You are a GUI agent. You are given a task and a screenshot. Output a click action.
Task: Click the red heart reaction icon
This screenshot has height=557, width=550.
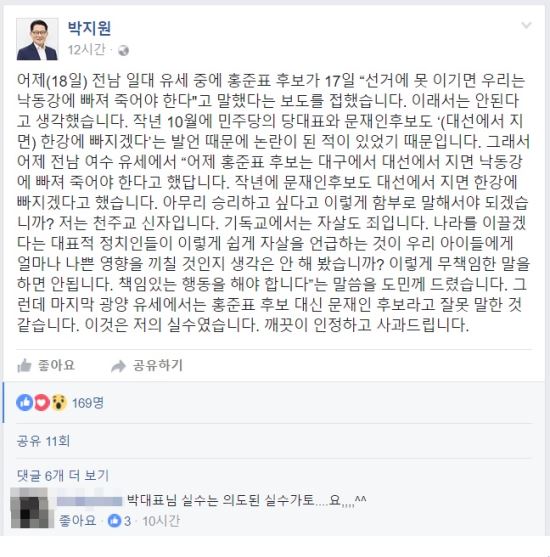click(x=42, y=402)
